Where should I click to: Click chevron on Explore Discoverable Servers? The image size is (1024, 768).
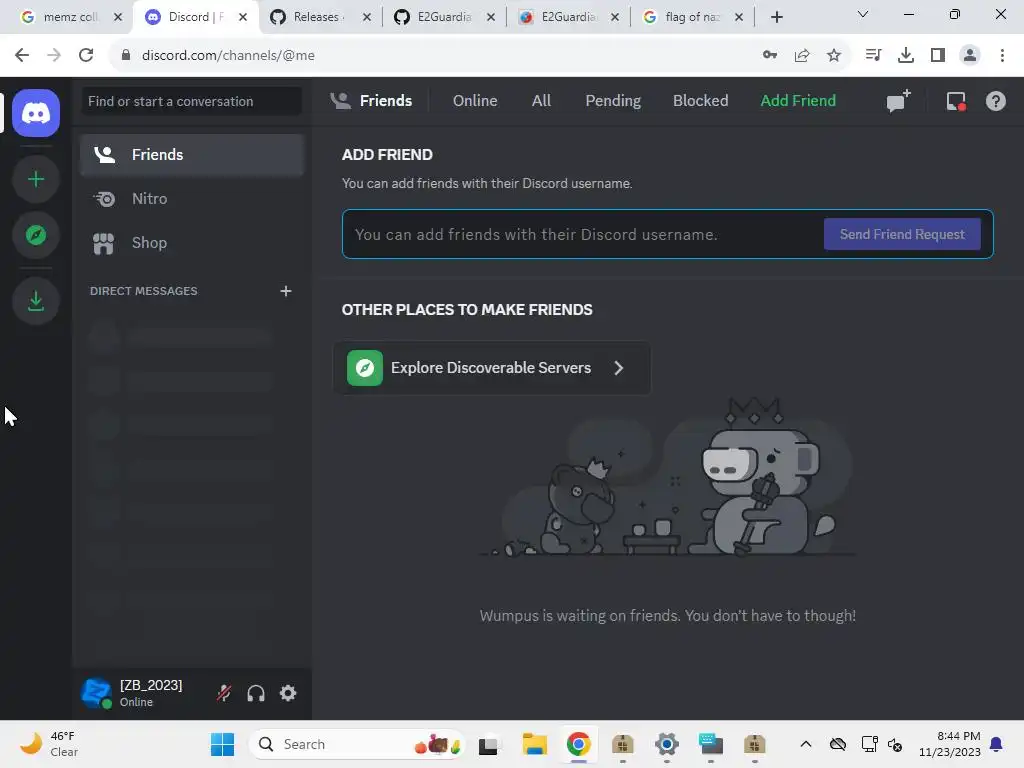(x=618, y=368)
